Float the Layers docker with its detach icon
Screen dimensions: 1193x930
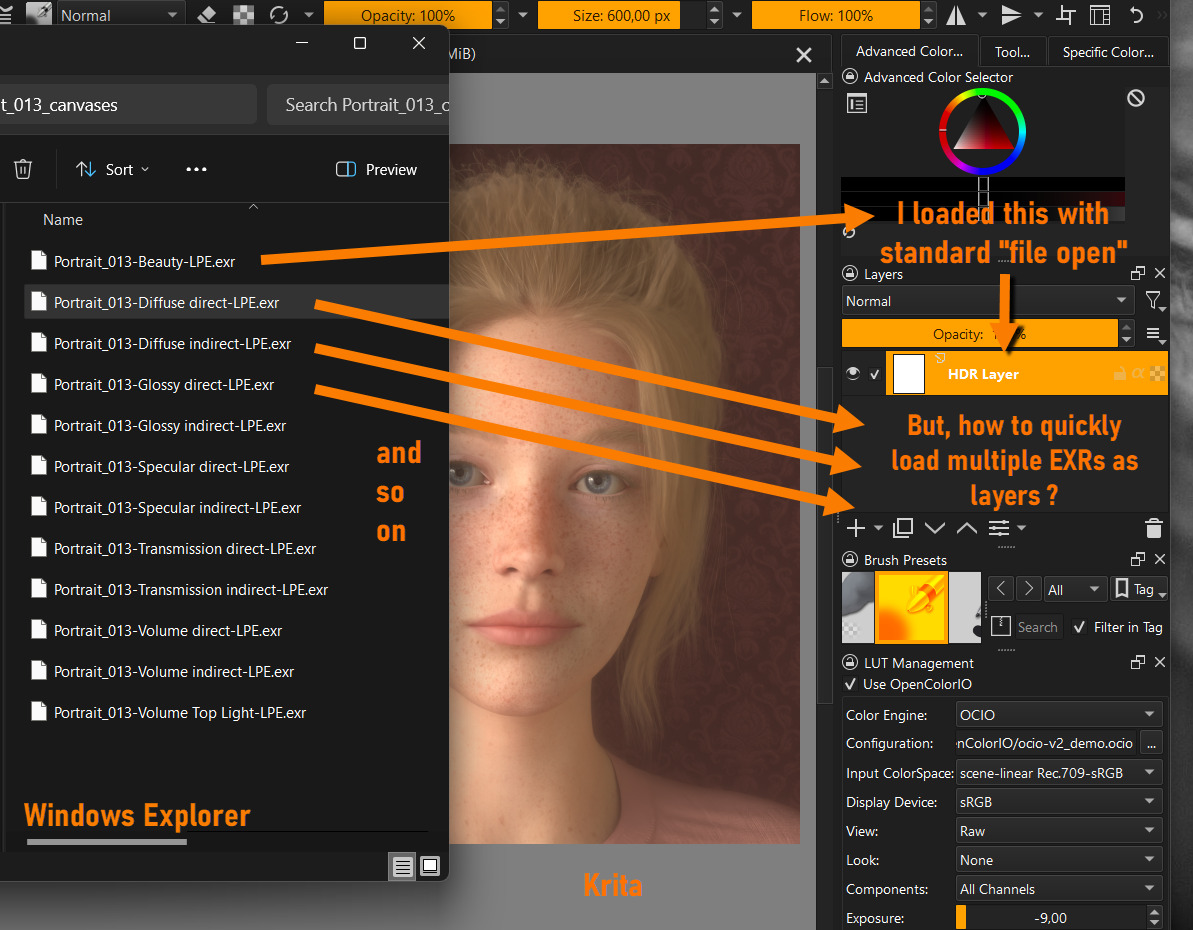coord(1137,272)
